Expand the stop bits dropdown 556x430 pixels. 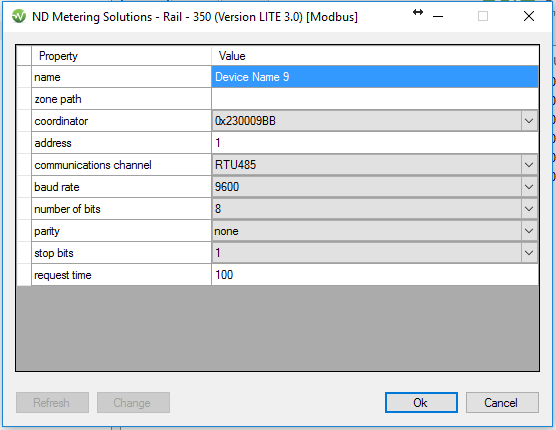529,253
